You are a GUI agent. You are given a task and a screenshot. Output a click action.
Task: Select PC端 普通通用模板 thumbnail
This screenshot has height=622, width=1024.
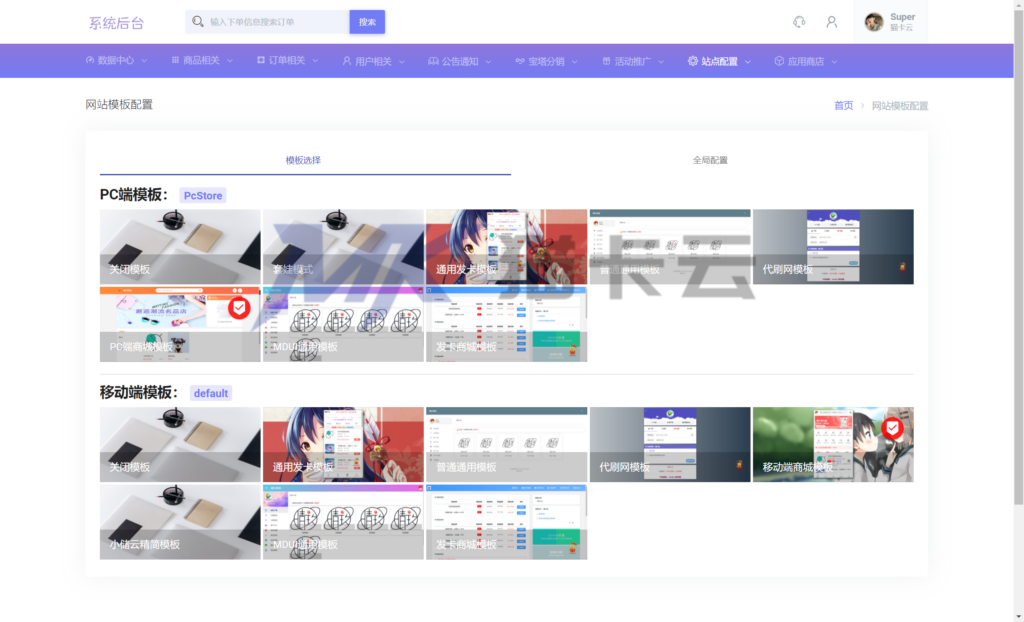click(x=669, y=247)
